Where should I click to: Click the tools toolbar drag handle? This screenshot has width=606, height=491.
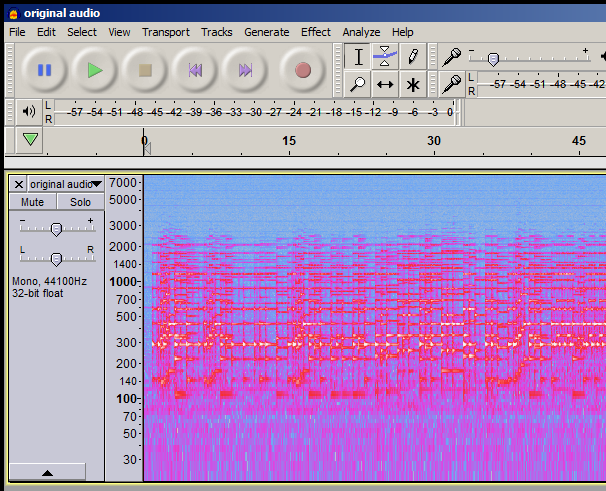coord(338,70)
